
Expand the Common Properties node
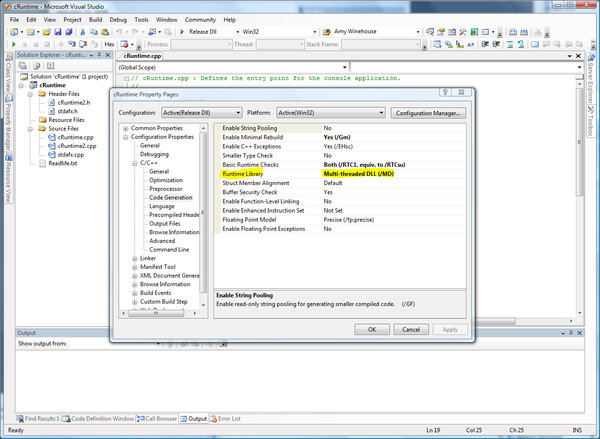126,129
